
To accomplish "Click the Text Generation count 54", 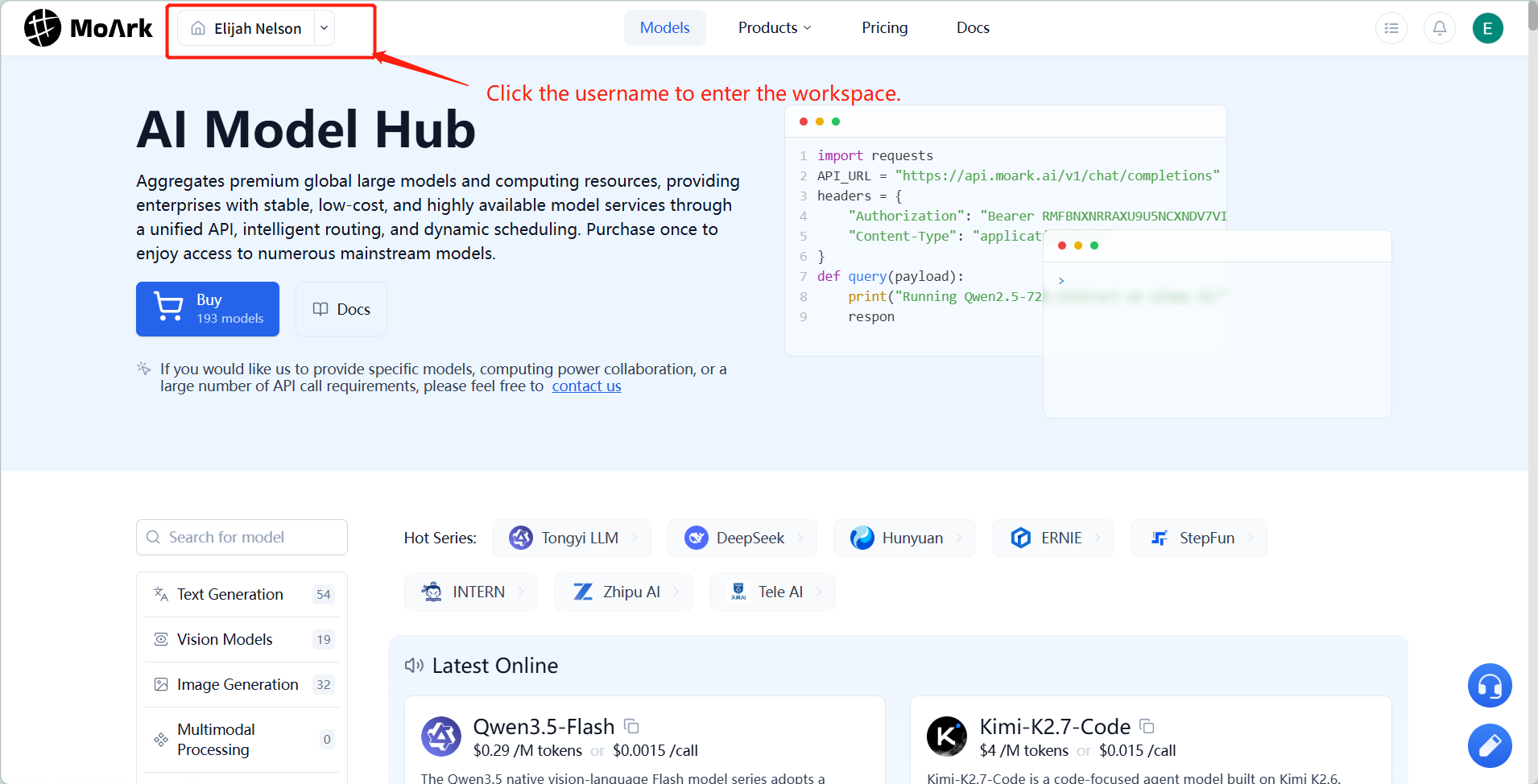I will 324,594.
